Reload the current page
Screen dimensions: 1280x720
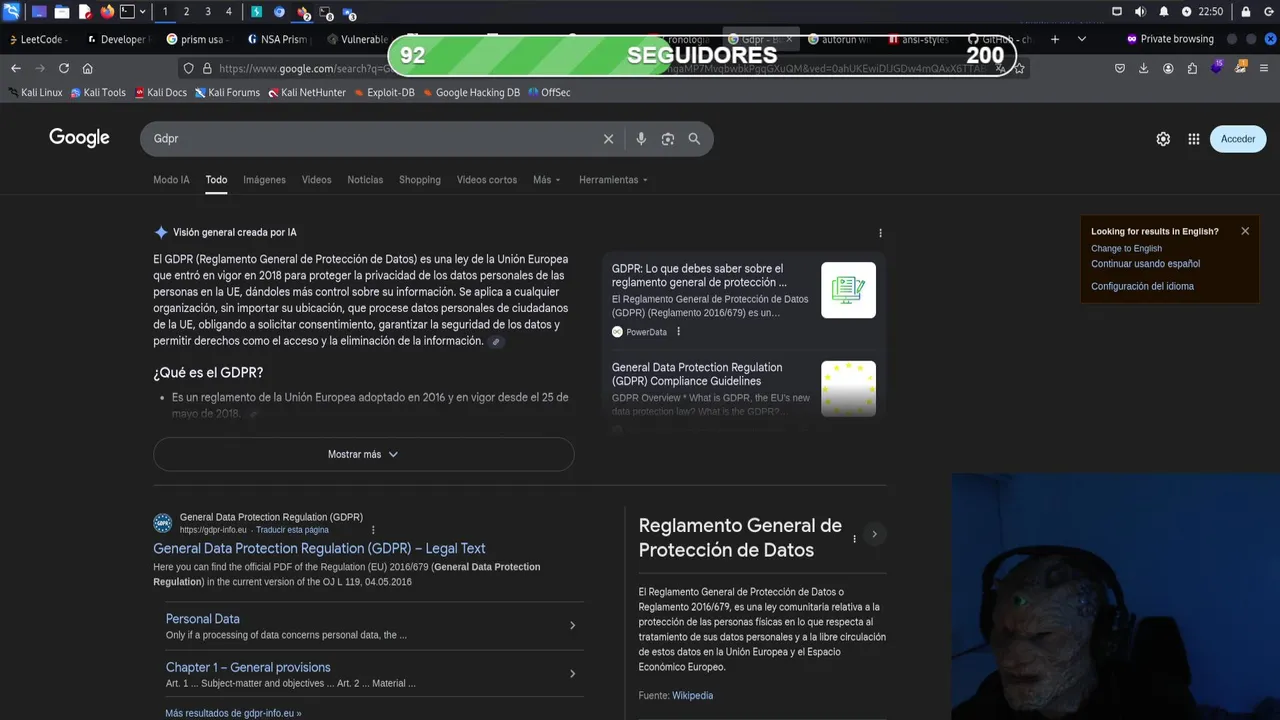pos(63,68)
